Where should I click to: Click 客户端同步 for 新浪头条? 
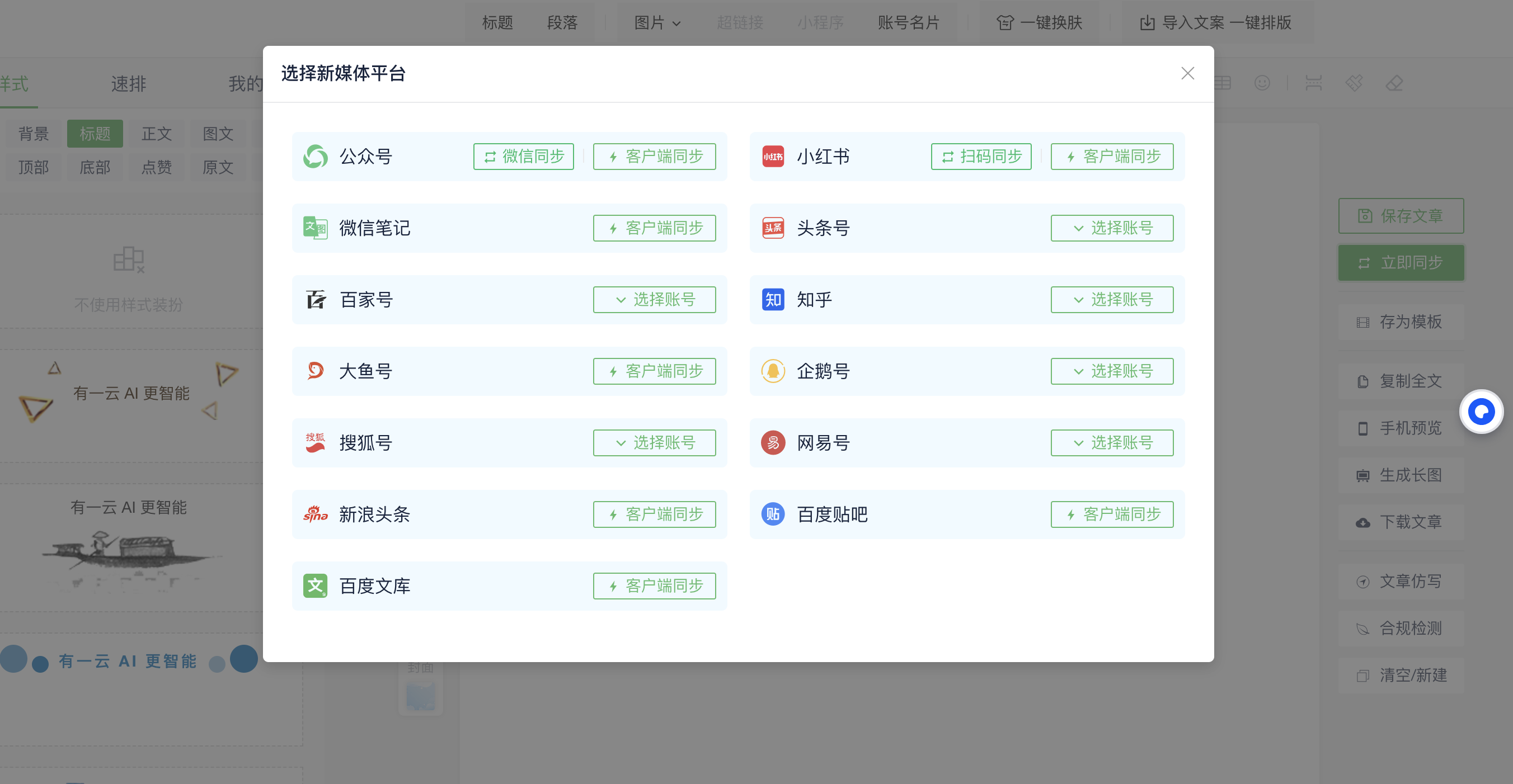tap(654, 514)
